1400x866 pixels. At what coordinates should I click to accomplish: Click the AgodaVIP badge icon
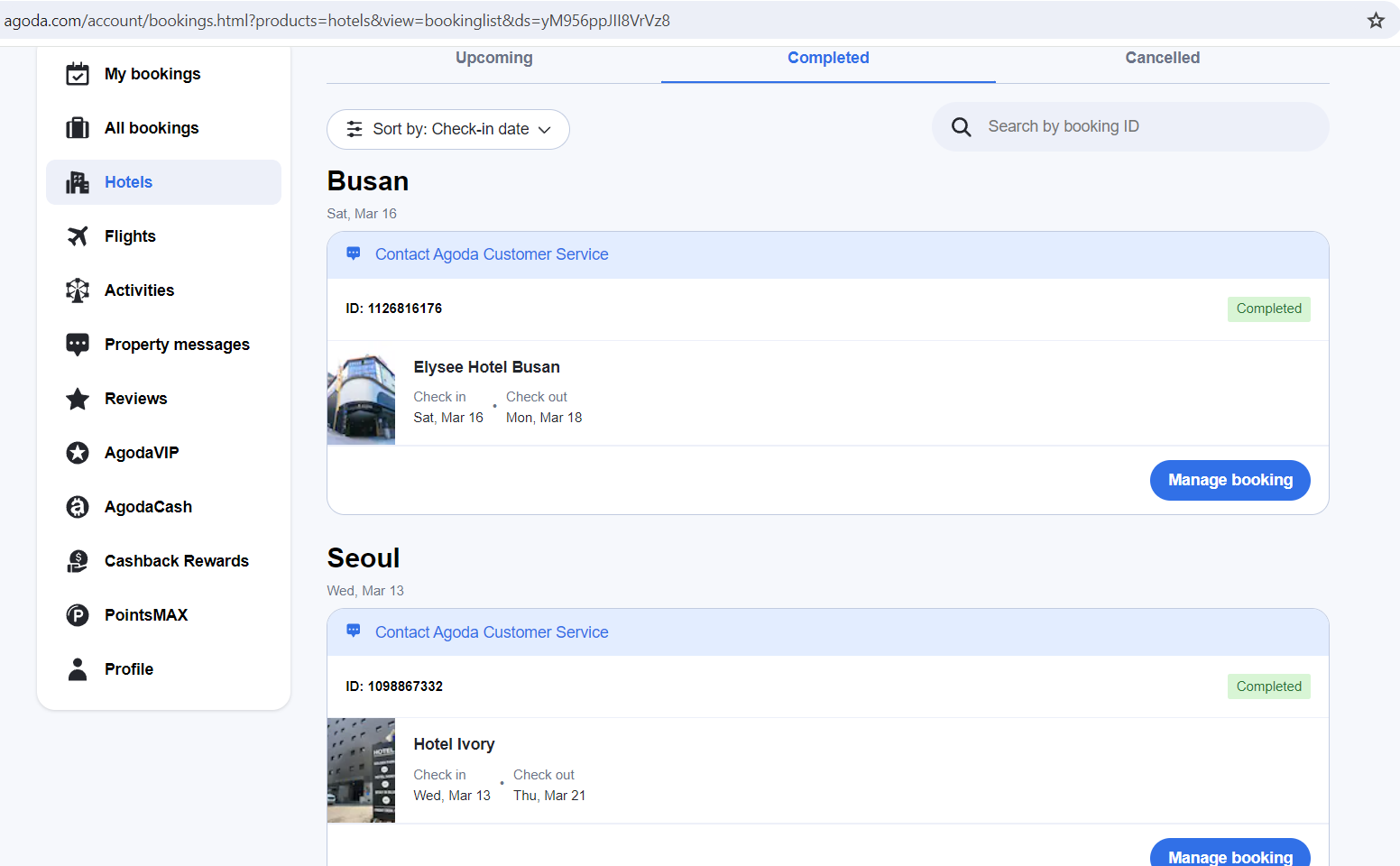pos(78,453)
